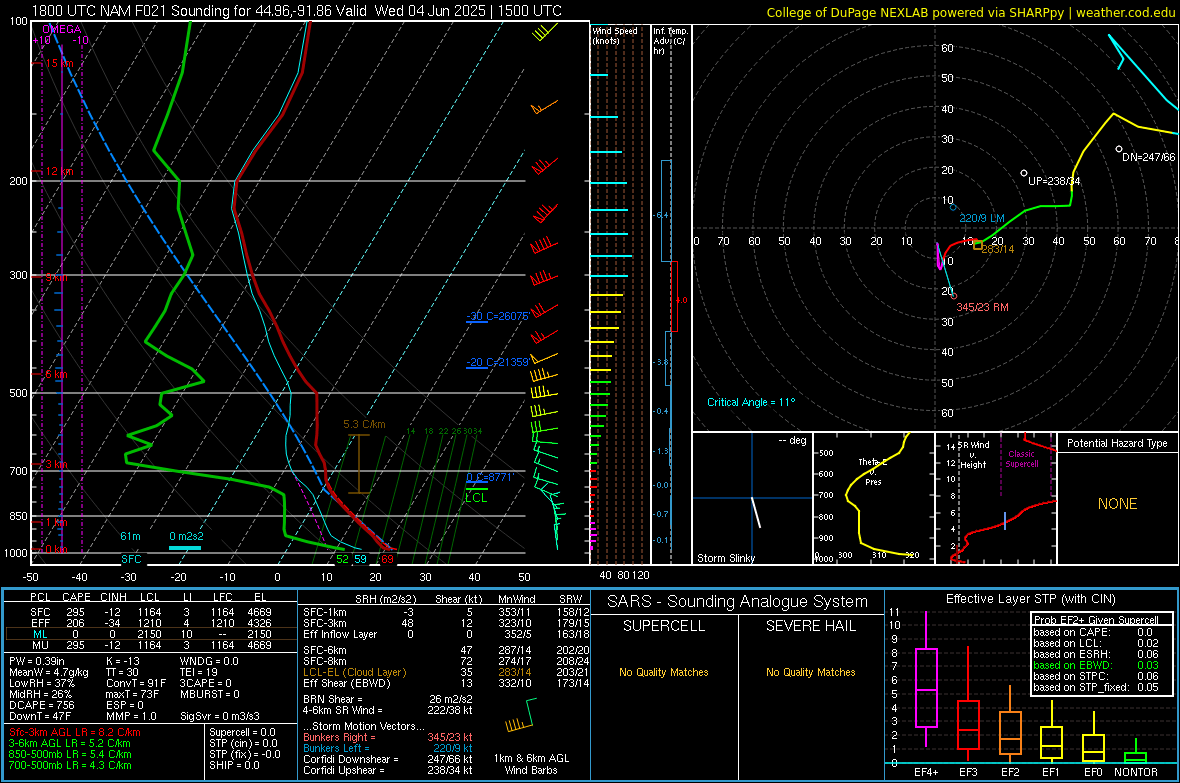Viewport: 1180px width, 783px height.
Task: Select the EFF parcel row
Action: coord(151,623)
